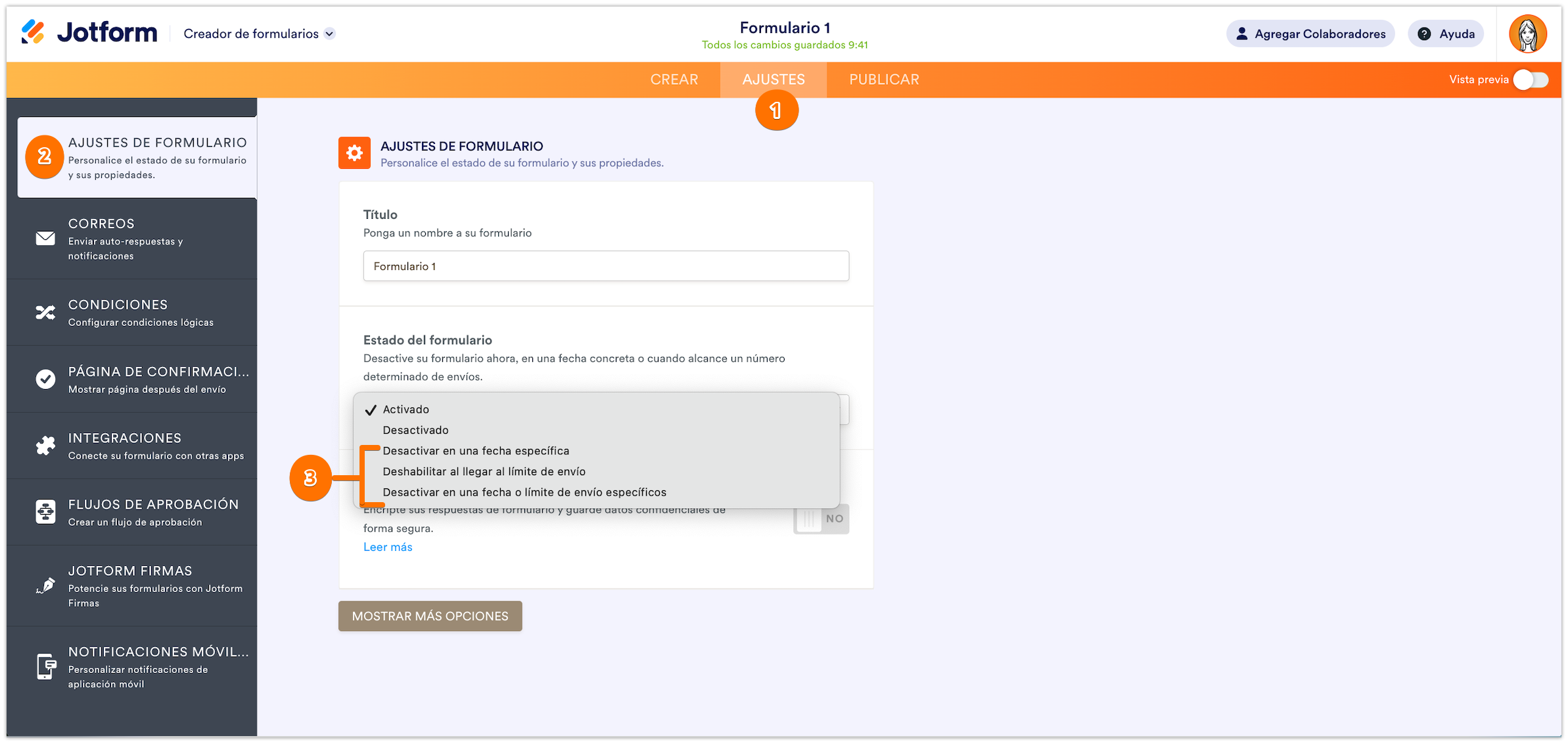This screenshot has width=1568, height=744.
Task: Follow the Leer más link
Action: tap(388, 547)
